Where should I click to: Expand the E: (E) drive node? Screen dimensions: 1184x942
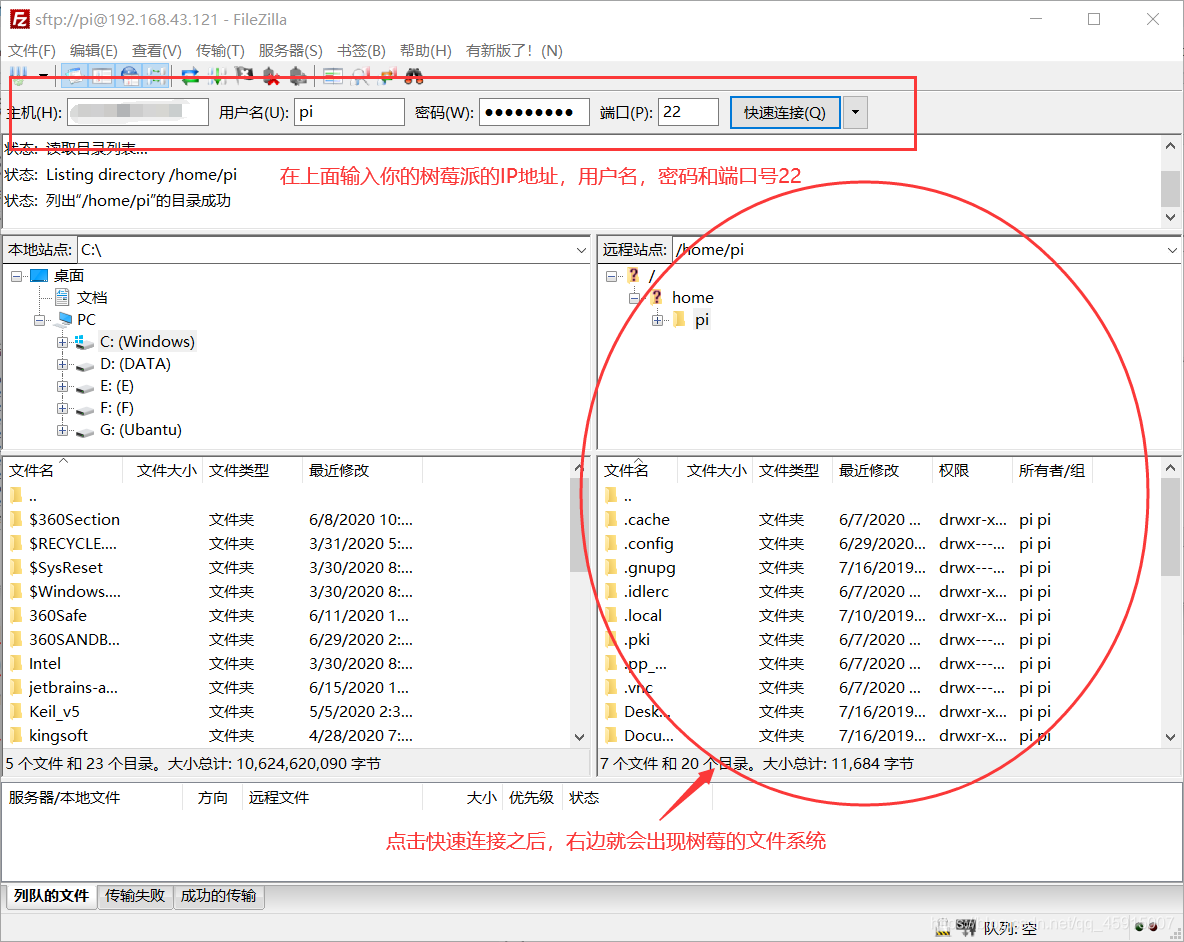62,386
